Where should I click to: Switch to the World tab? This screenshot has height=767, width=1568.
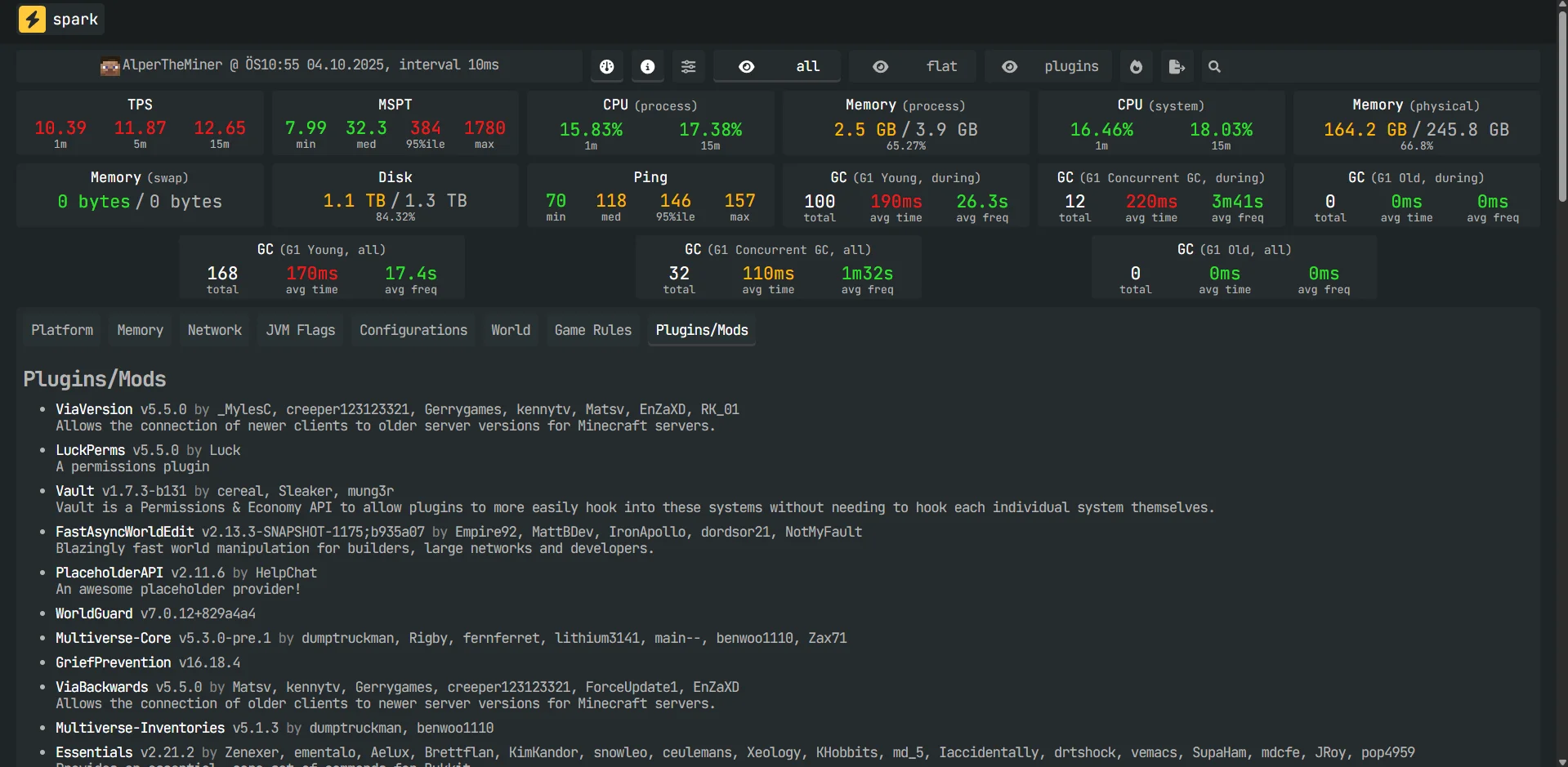point(511,330)
